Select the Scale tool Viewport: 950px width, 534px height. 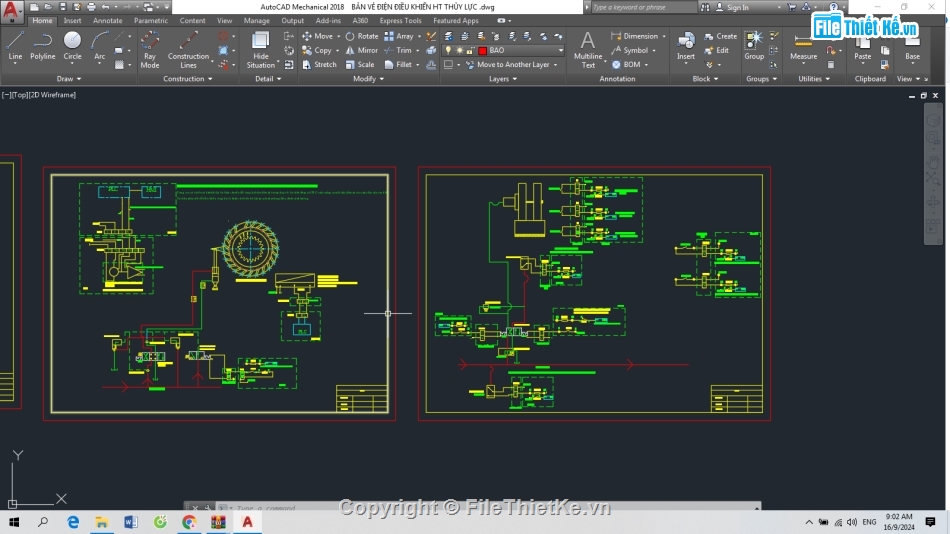(360, 64)
